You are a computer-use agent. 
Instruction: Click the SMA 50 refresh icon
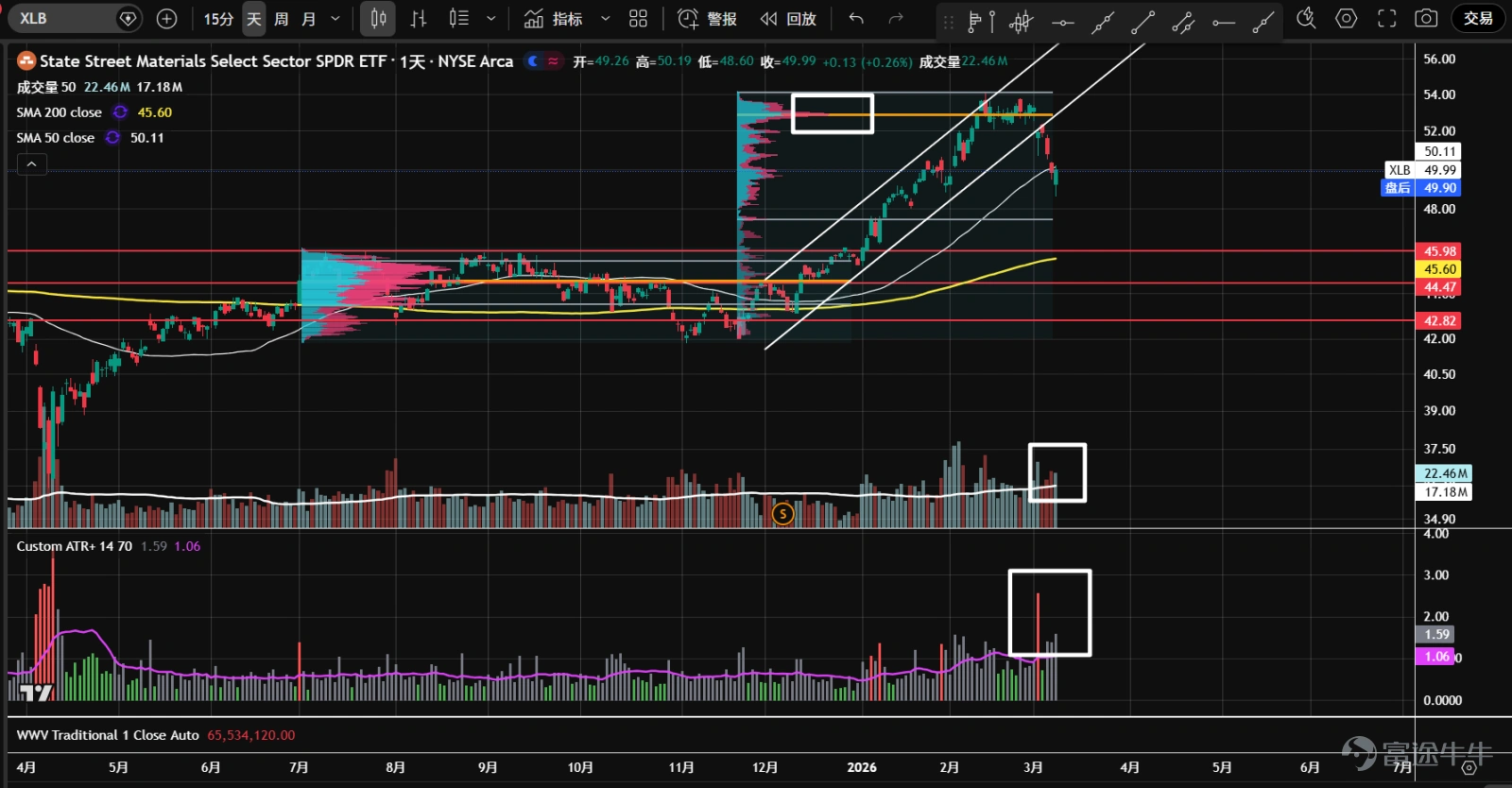(112, 138)
